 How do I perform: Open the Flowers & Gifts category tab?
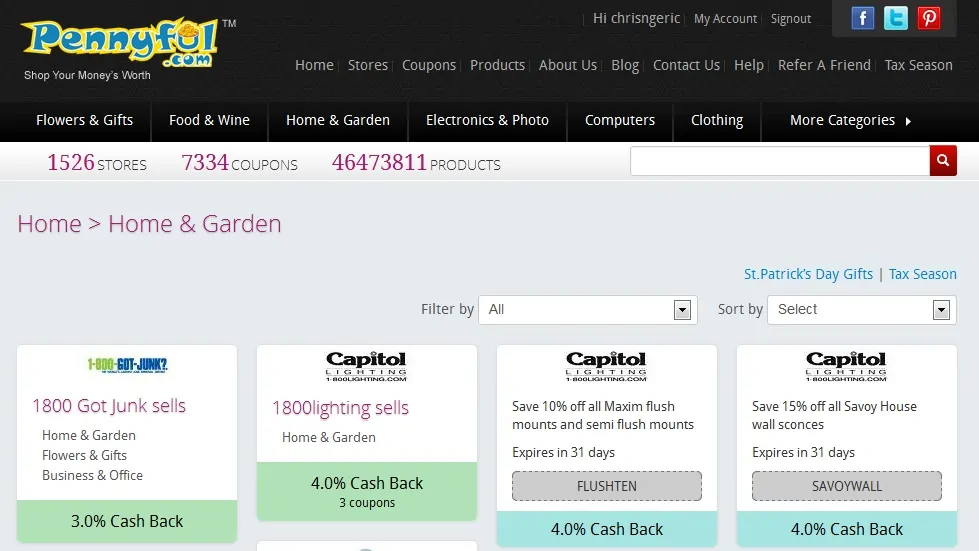[84, 120]
